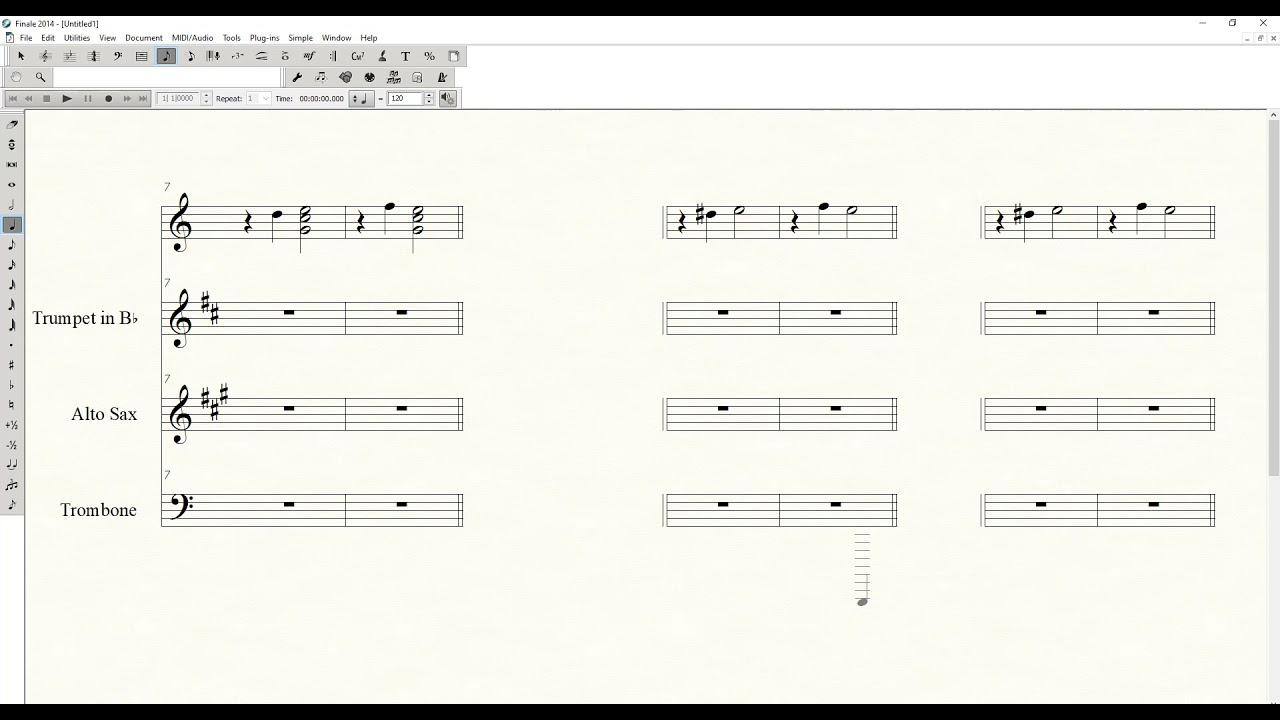Toggle the natural accidental

coord(12,405)
